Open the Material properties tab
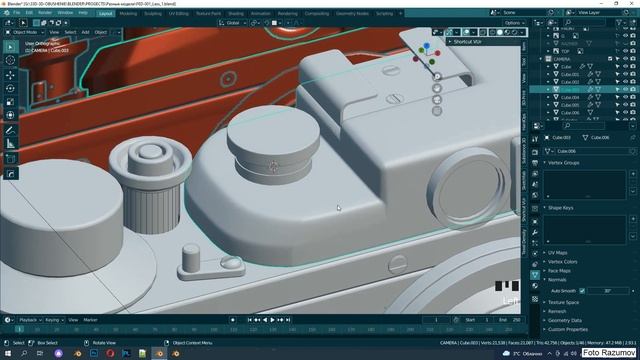Viewport: 640px width, 360px height. click(x=535, y=286)
